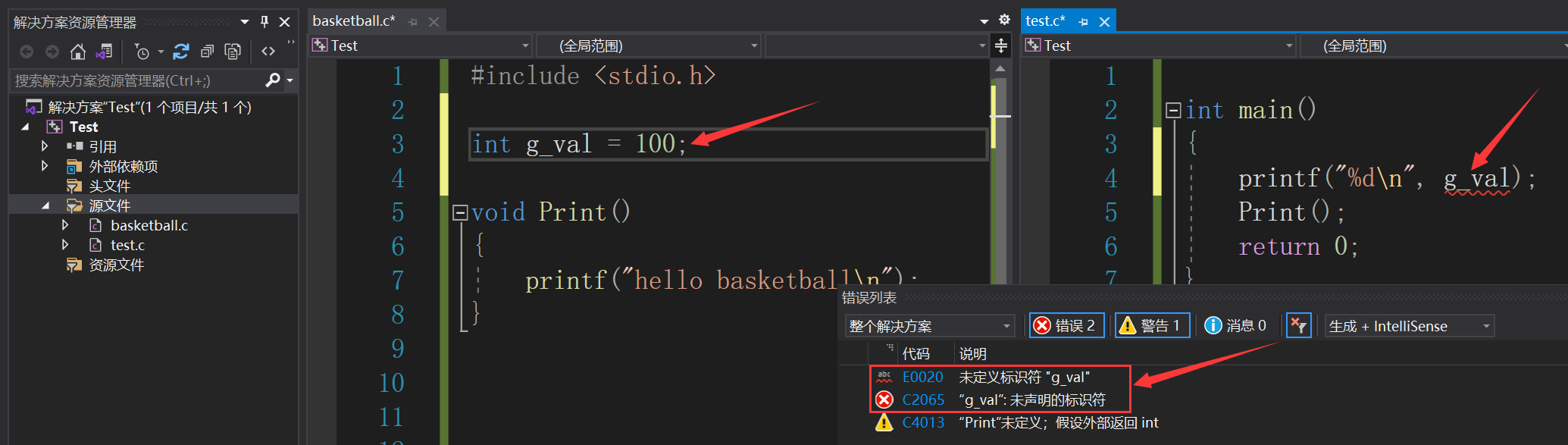
Task: Click the search magnifier in Solution Explorer
Action: point(273,80)
